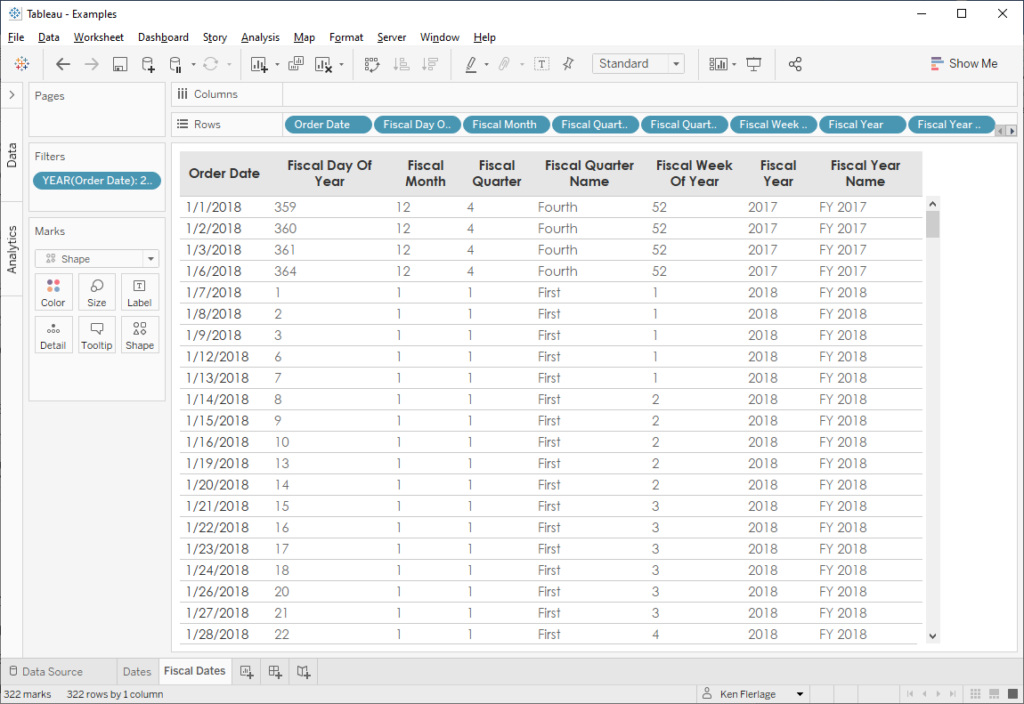Click the Swap rows and columns icon

[372, 64]
